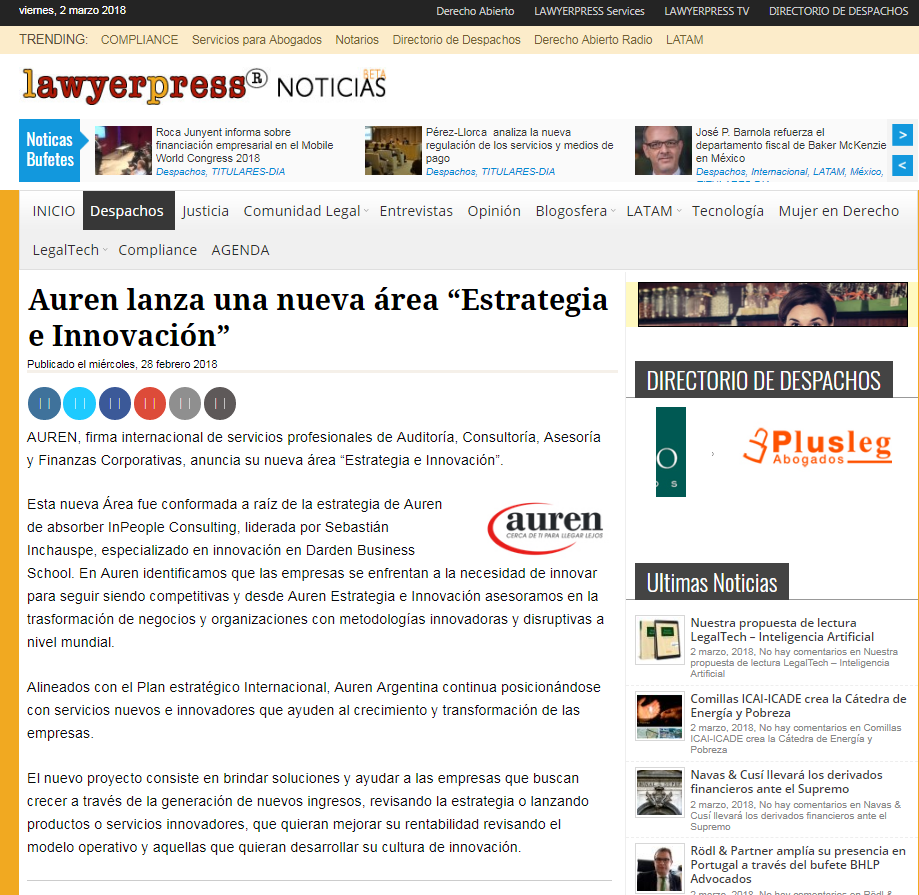
Task: Click Internacional tag under Barnola story
Action: 779,172
